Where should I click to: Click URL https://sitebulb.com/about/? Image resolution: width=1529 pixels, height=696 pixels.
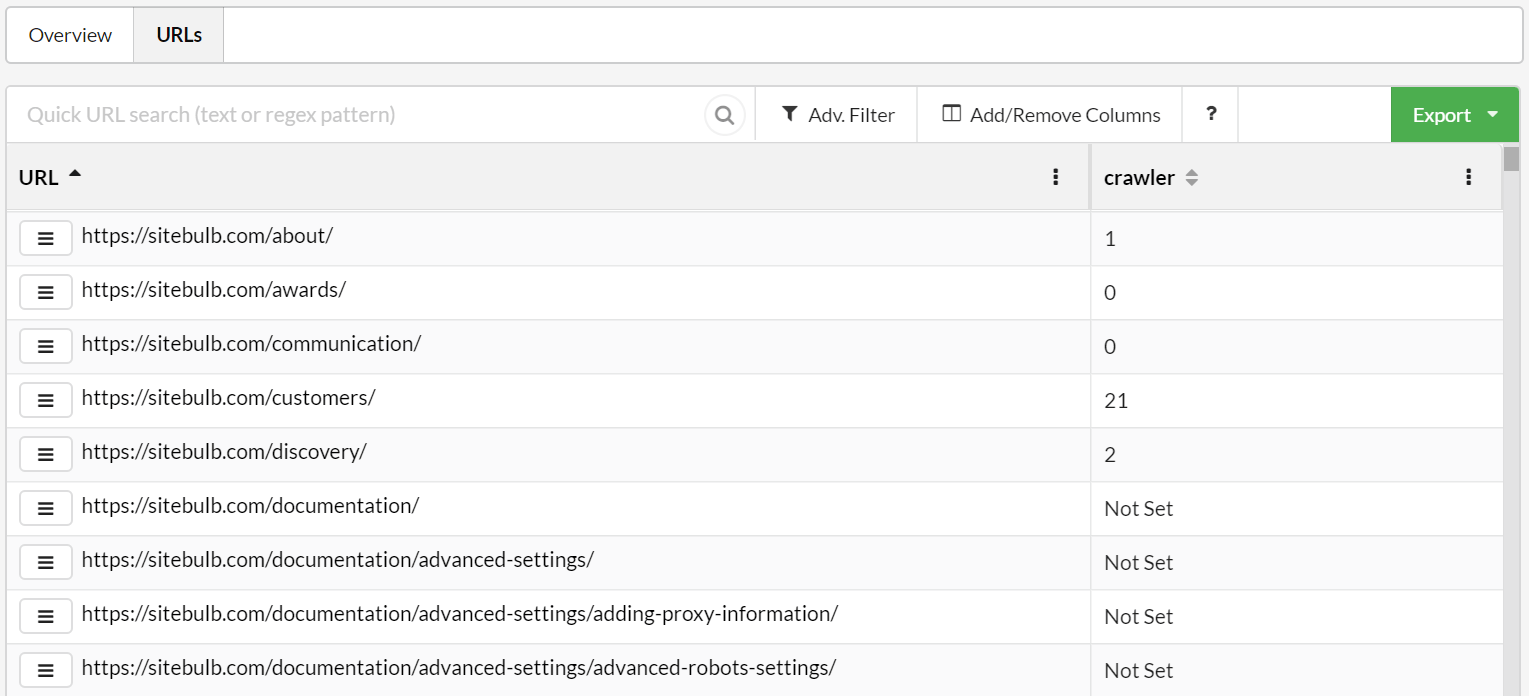[207, 236]
